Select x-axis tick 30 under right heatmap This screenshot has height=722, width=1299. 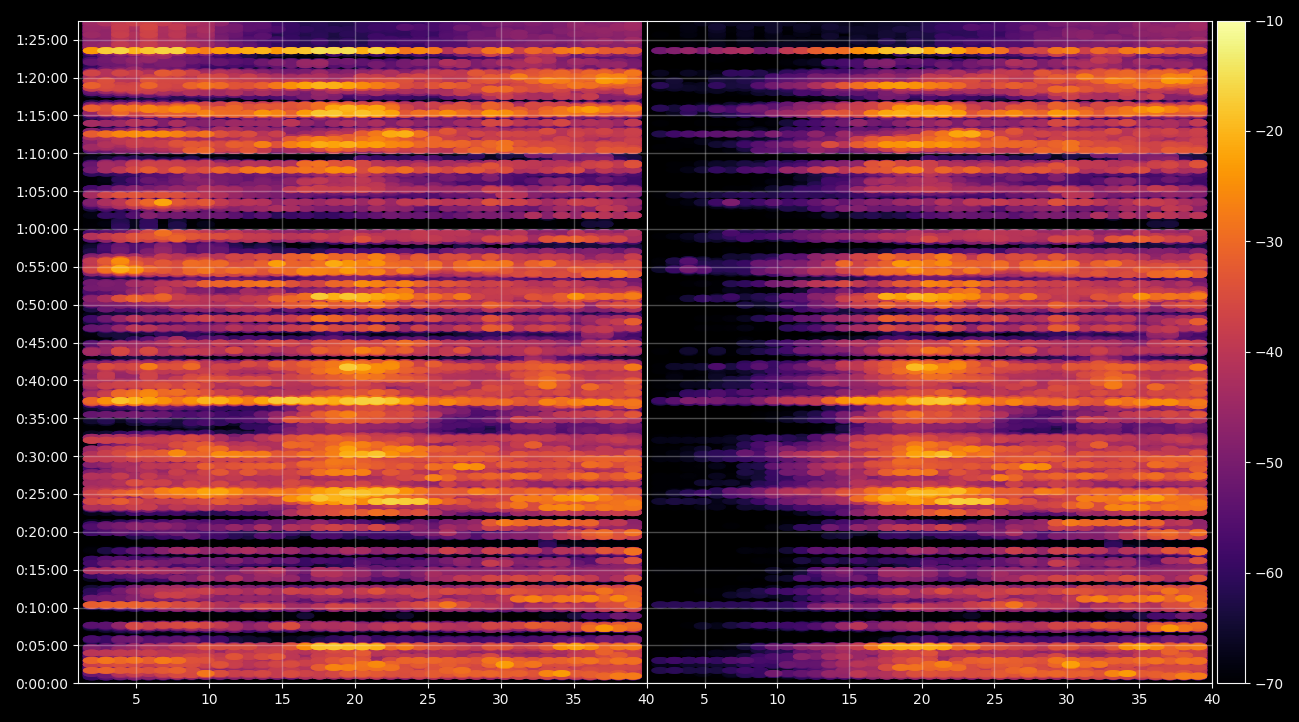pyautogui.click(x=1067, y=699)
